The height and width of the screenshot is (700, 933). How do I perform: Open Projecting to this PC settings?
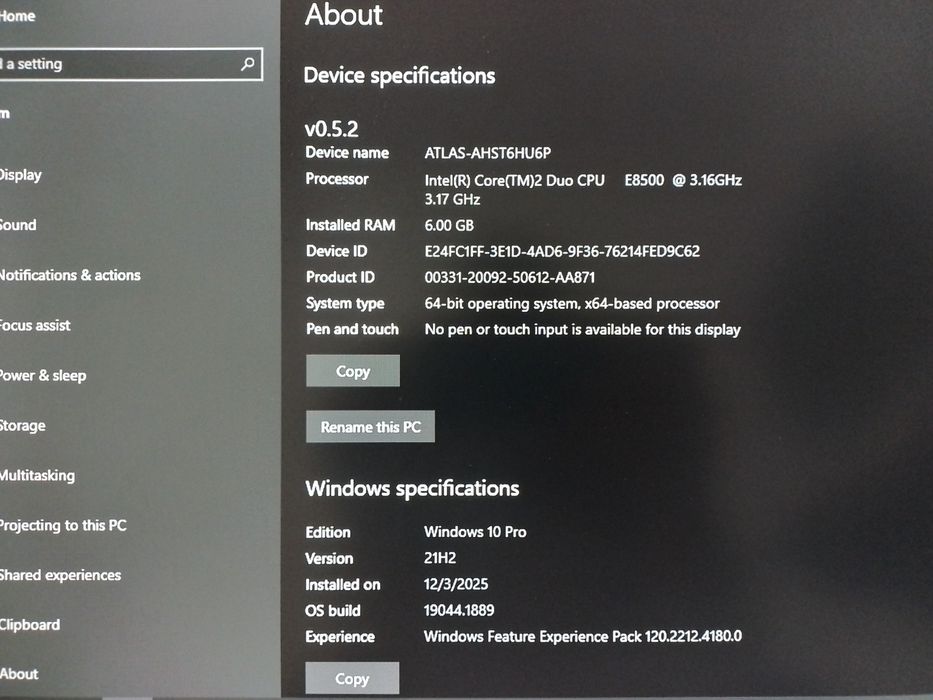click(x=63, y=526)
